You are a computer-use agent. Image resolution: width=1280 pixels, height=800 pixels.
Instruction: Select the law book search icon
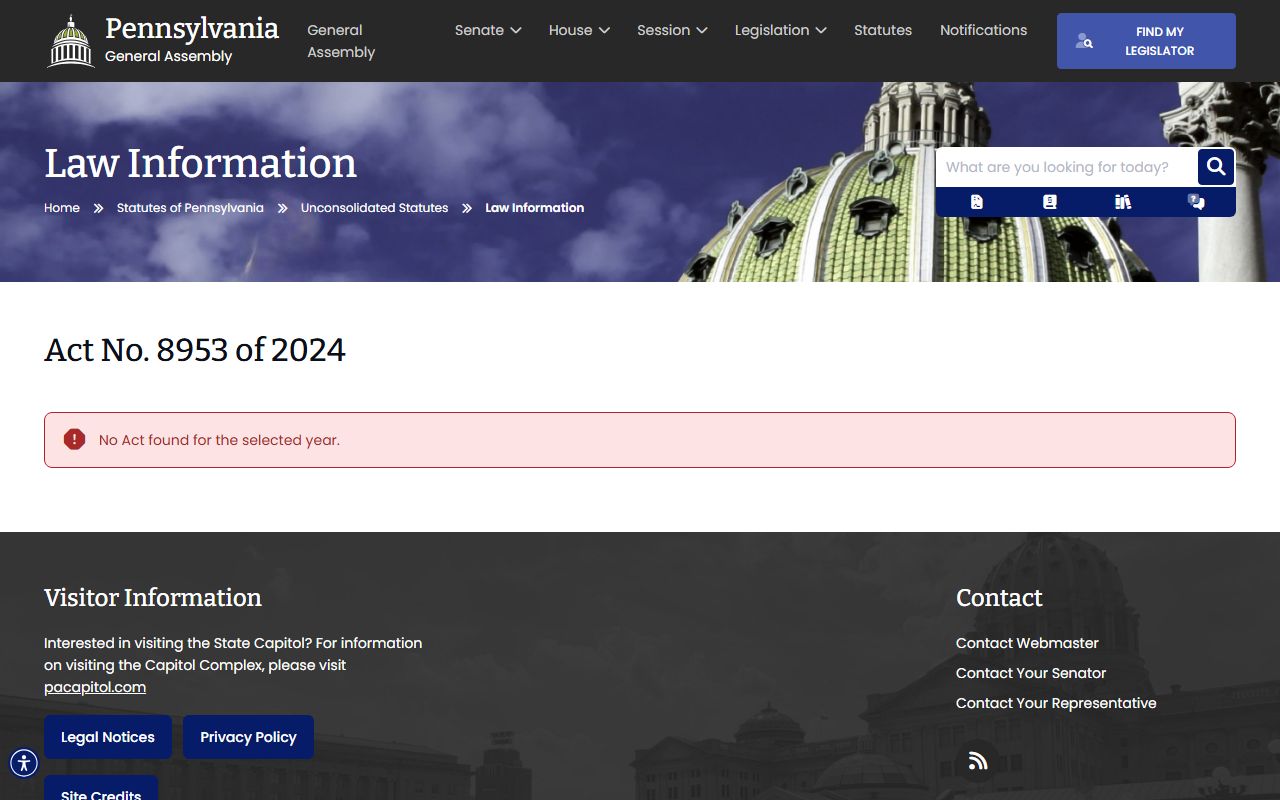(x=1049, y=202)
